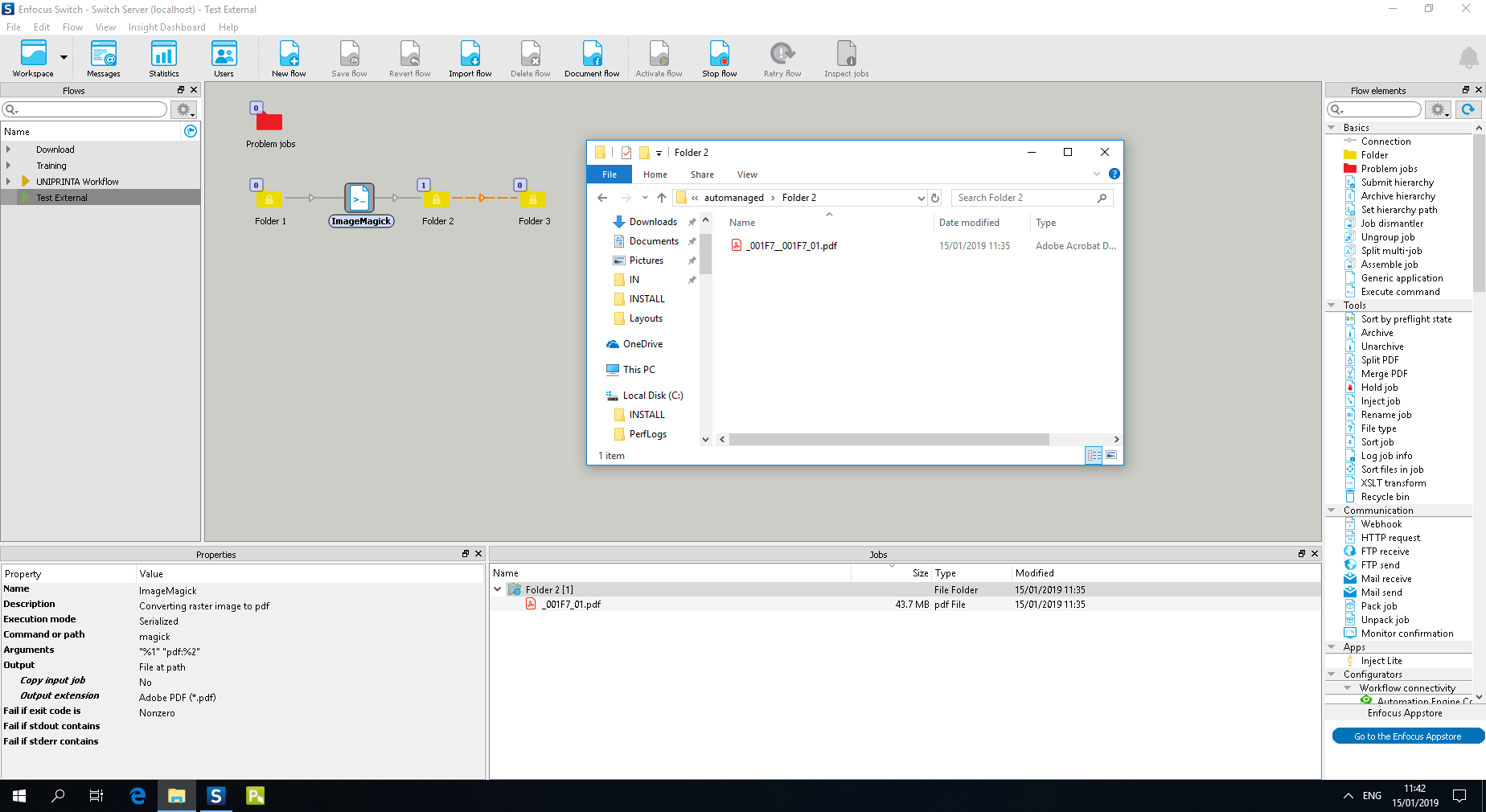Open the Windows Start menu
The image size is (1486, 812).
[19, 796]
